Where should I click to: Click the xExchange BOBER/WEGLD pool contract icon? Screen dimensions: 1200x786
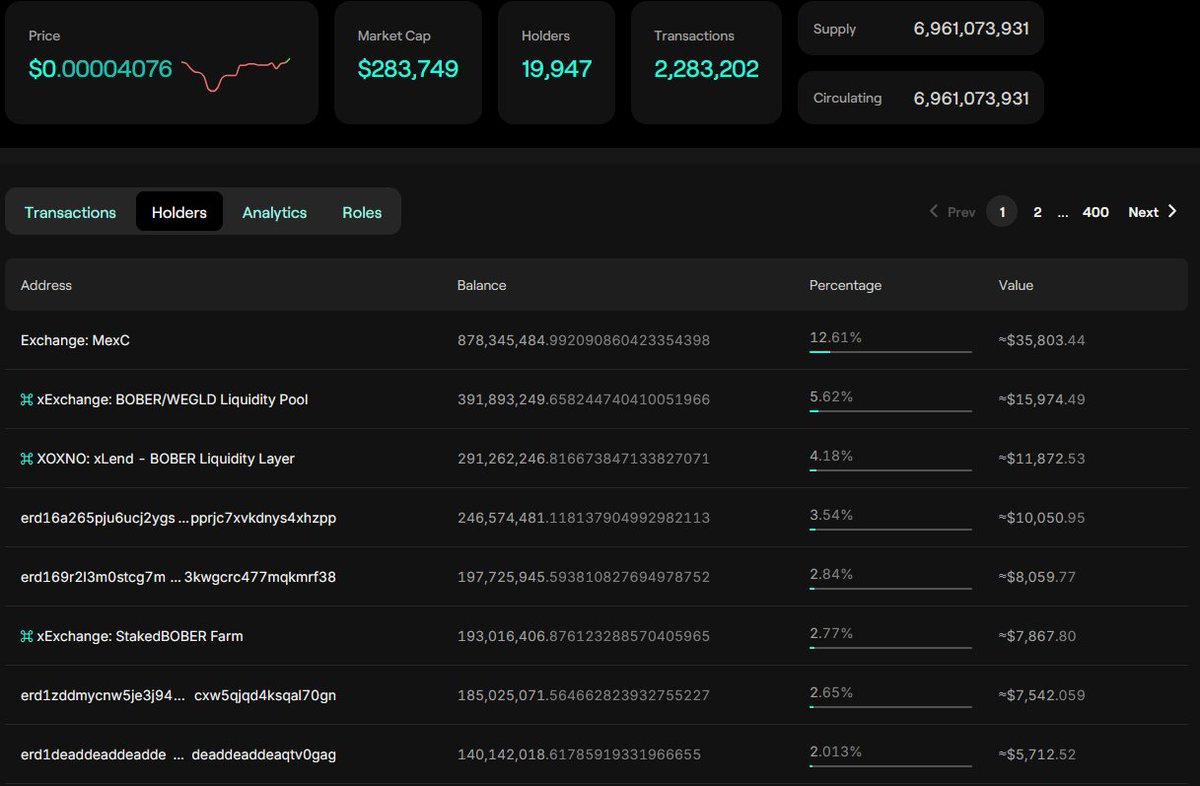27,400
